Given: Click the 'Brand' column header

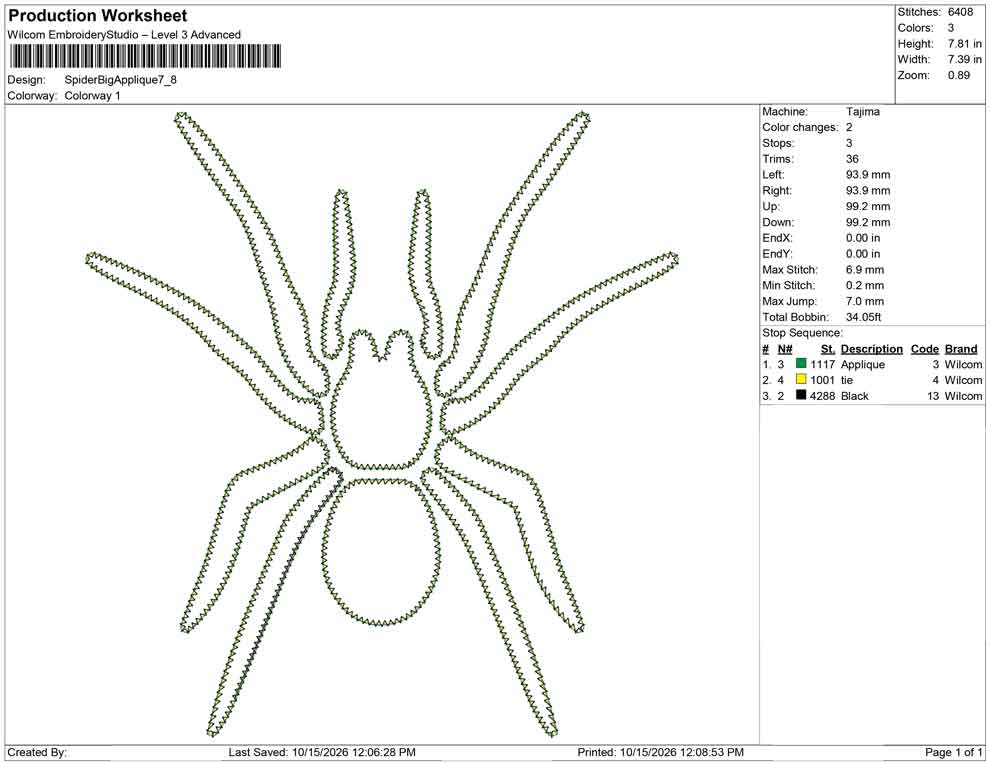Looking at the screenshot, I should click(961, 348).
